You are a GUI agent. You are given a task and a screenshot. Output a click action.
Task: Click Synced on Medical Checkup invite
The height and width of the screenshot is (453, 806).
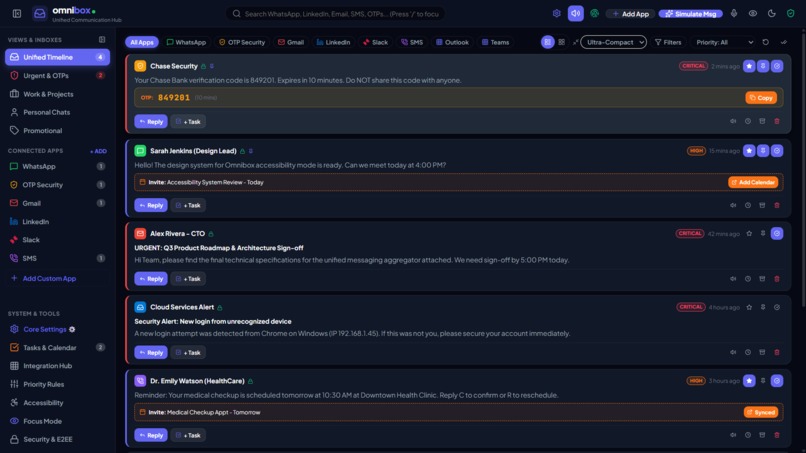click(761, 412)
